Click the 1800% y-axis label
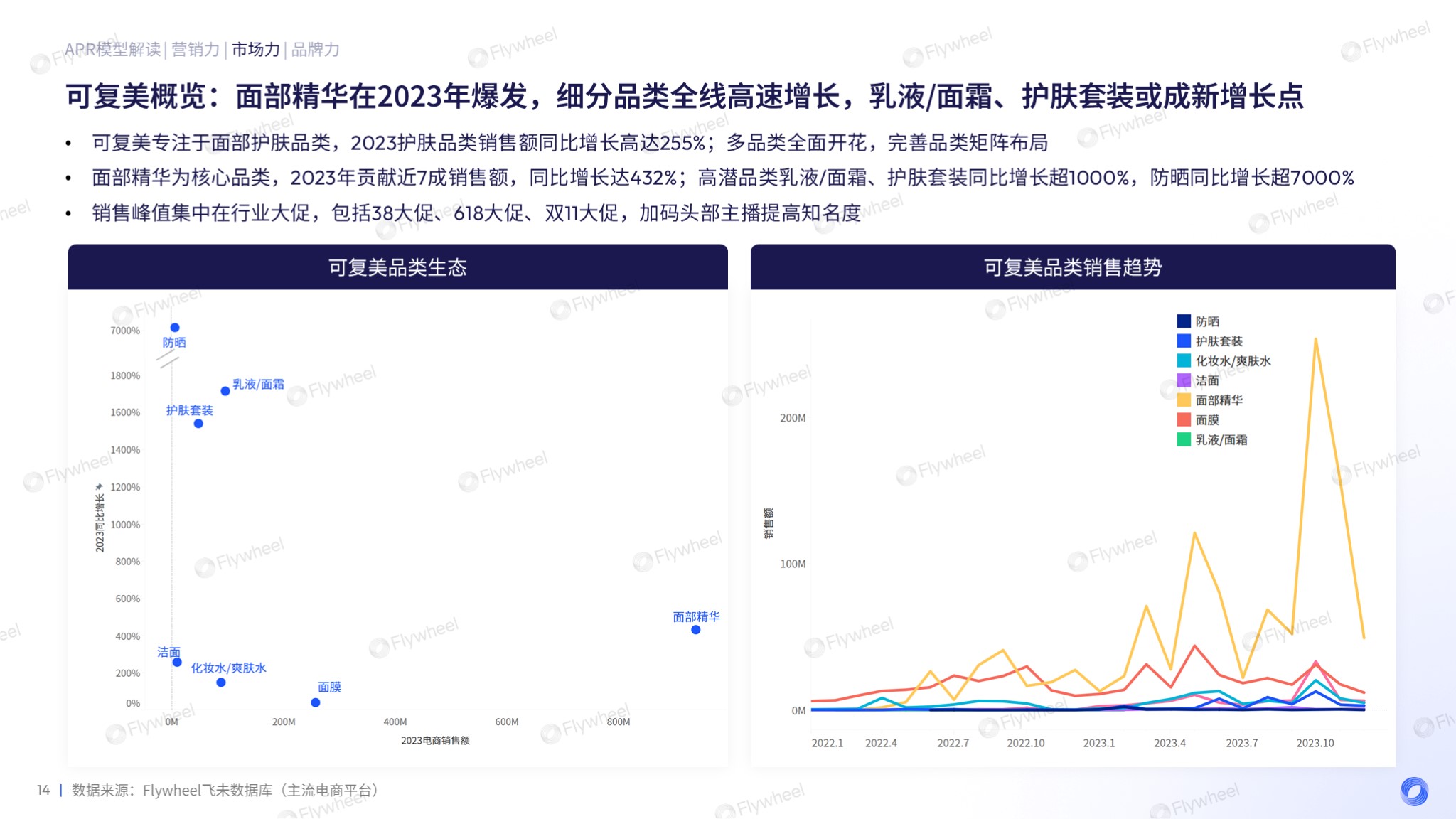The width and height of the screenshot is (1456, 819). 125,375
